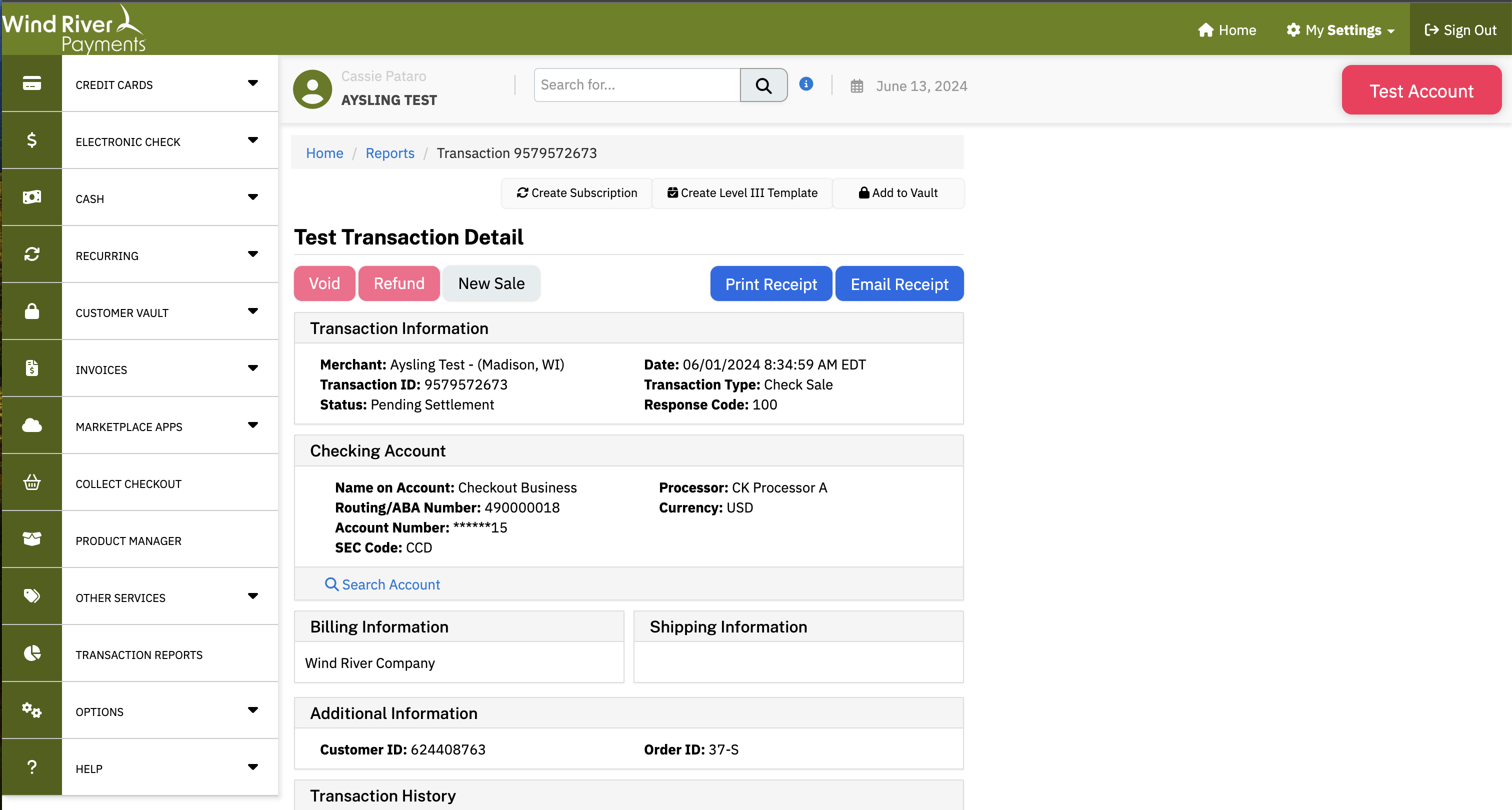Click the Cash banknote icon
Viewport: 1512px width, 810px height.
[31, 197]
